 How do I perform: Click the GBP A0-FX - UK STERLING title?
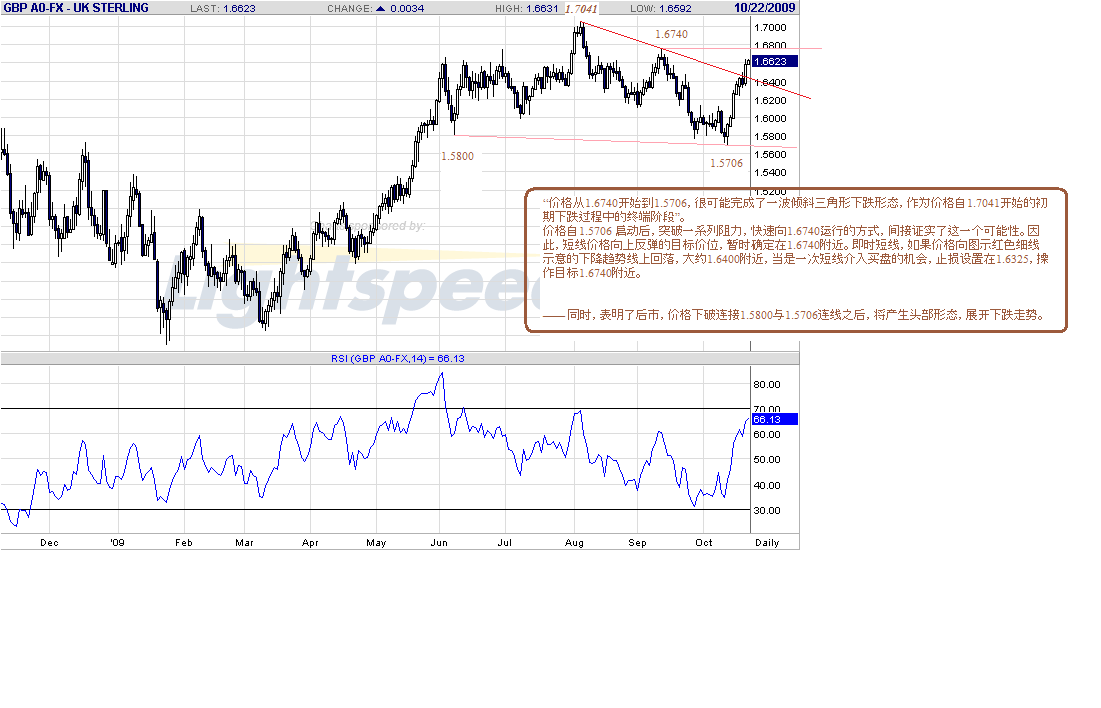(x=76, y=8)
